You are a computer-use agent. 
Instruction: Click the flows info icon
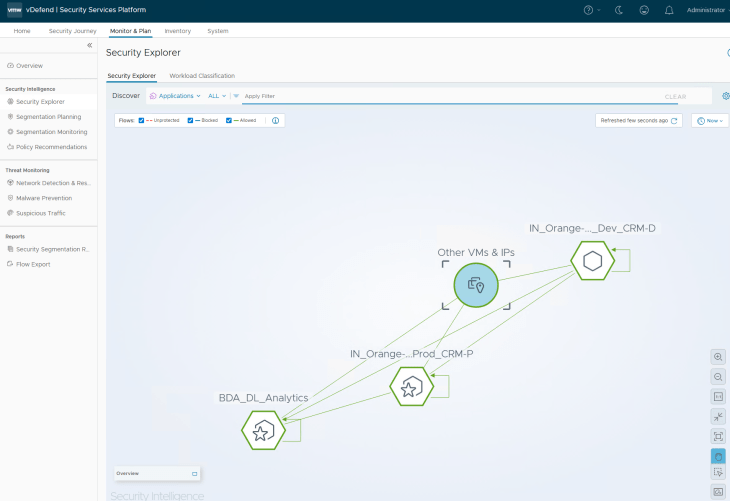(x=275, y=120)
